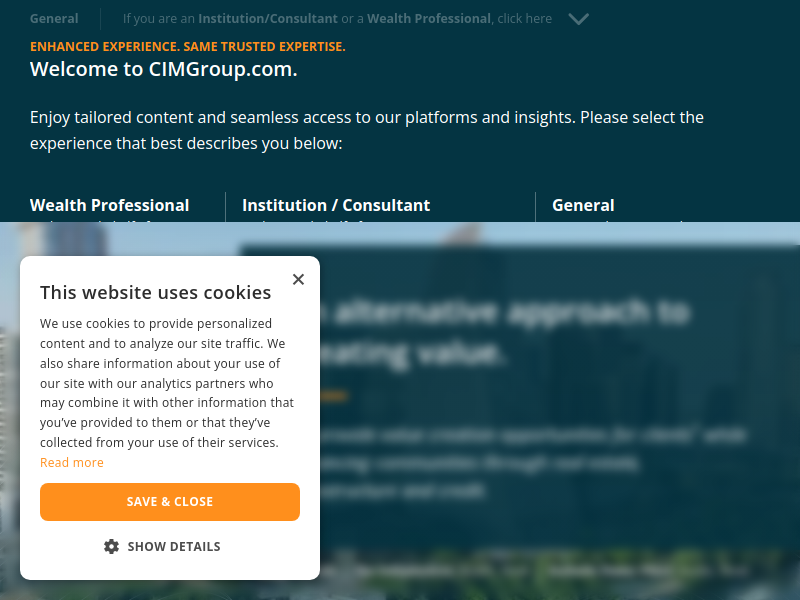
Task: Select the Institution / Consultant experience heading
Action: [336, 205]
